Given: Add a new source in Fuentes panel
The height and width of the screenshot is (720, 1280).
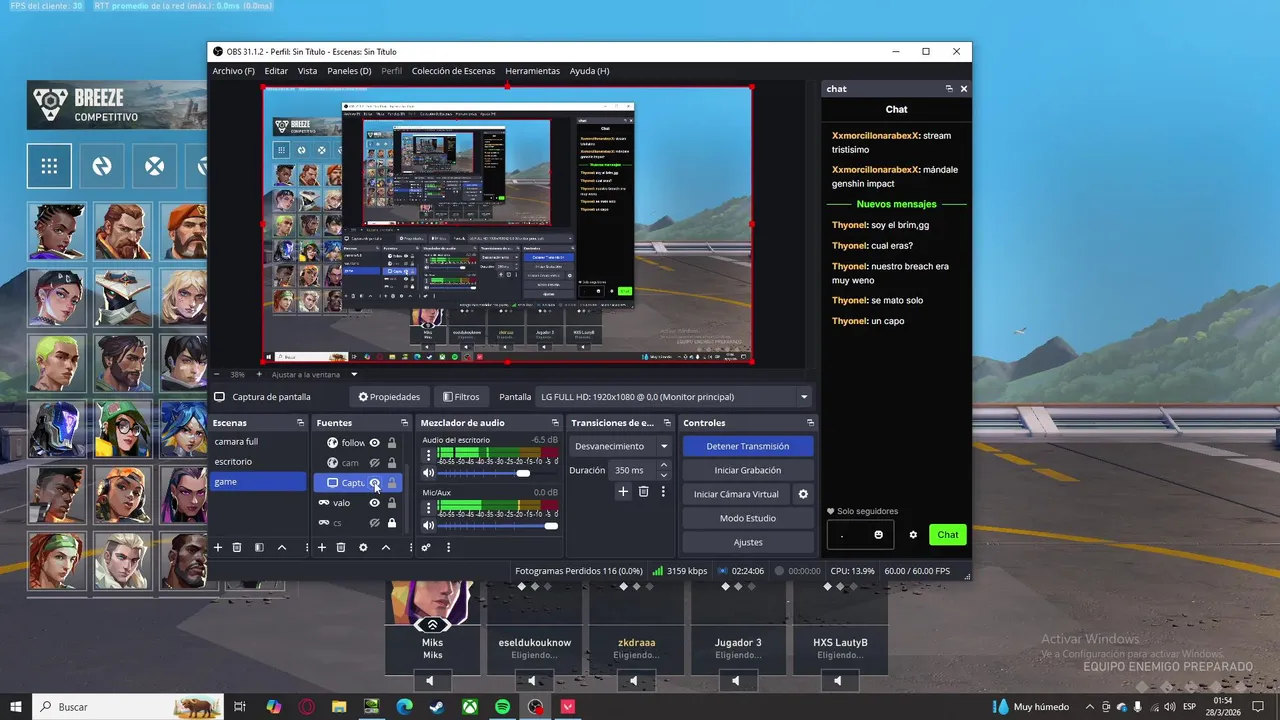Looking at the screenshot, I should (x=321, y=547).
